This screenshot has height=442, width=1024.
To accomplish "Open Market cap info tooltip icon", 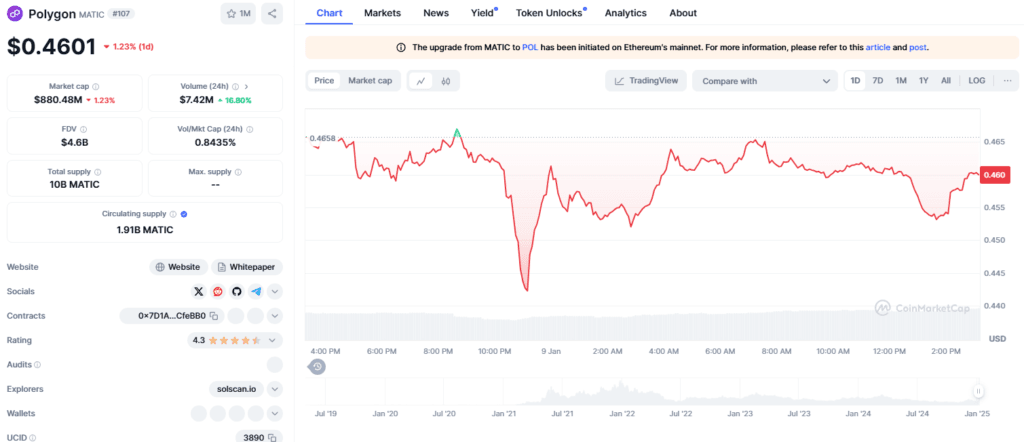I will [96, 86].
